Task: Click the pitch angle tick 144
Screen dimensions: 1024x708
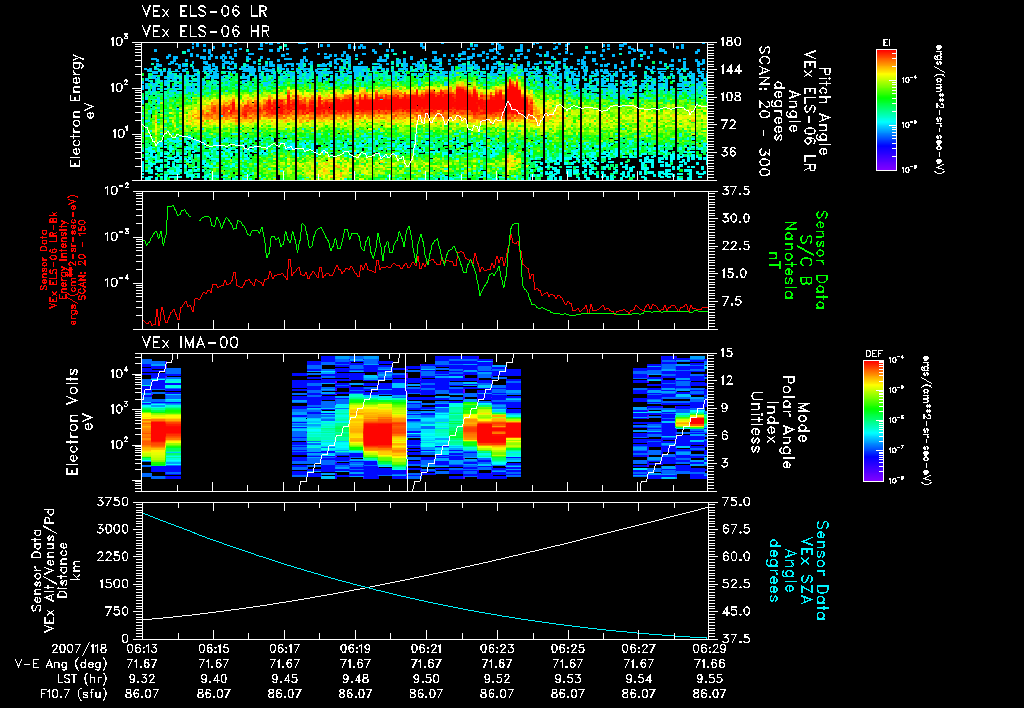Action: pos(730,69)
